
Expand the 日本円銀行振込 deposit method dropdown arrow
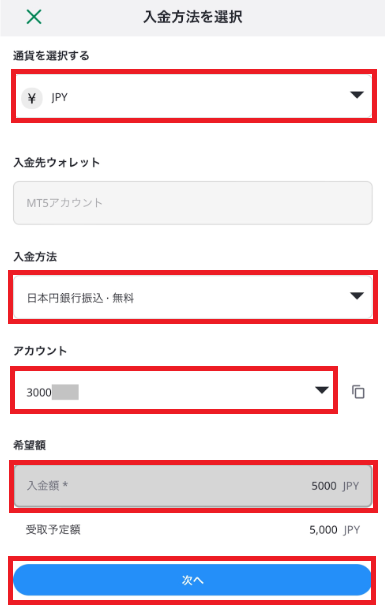point(357,296)
